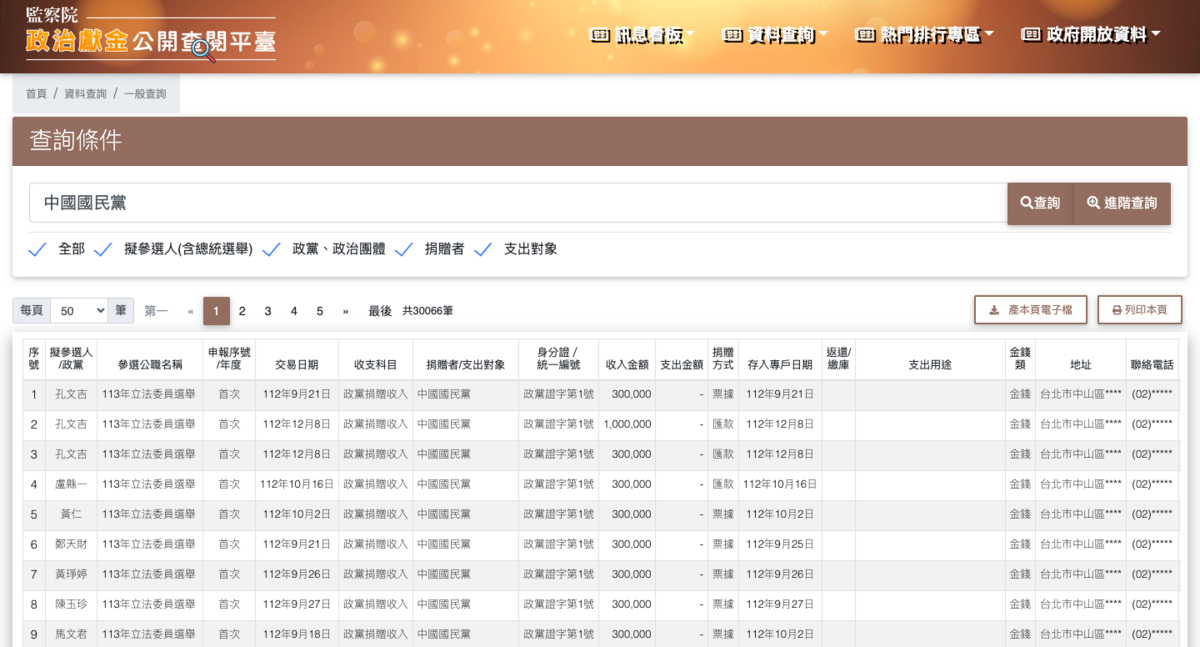The height and width of the screenshot is (647, 1200).
Task: Click the book icon beside 訊息看板
Action: 600,35
